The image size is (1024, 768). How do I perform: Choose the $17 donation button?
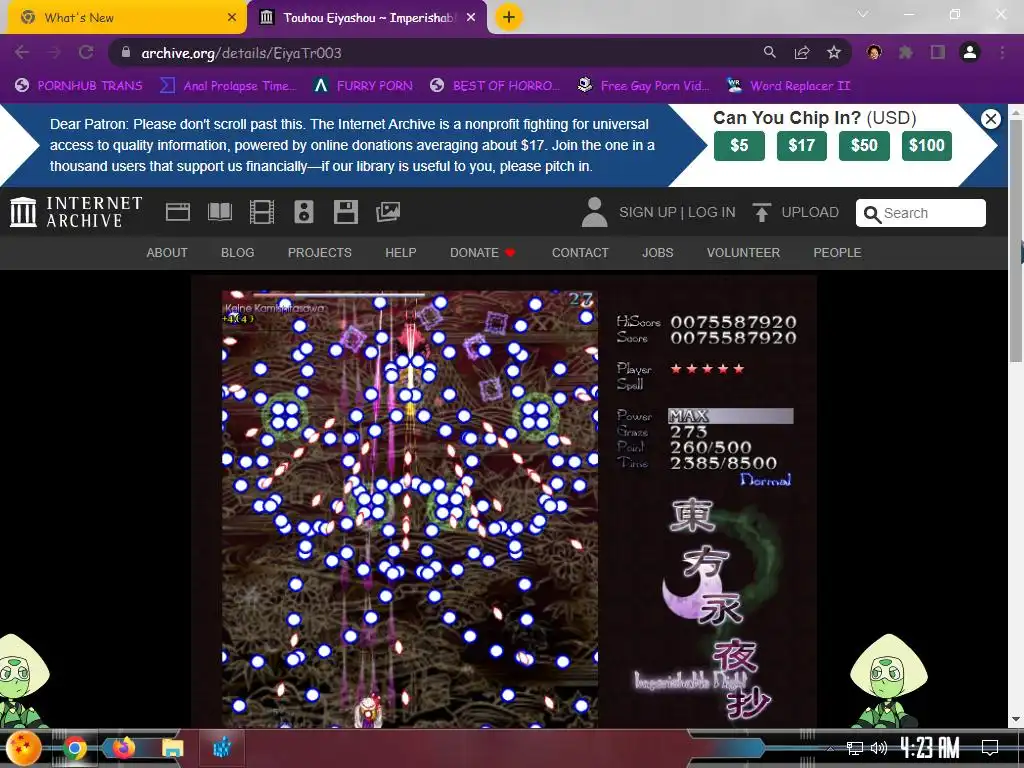[x=802, y=145]
